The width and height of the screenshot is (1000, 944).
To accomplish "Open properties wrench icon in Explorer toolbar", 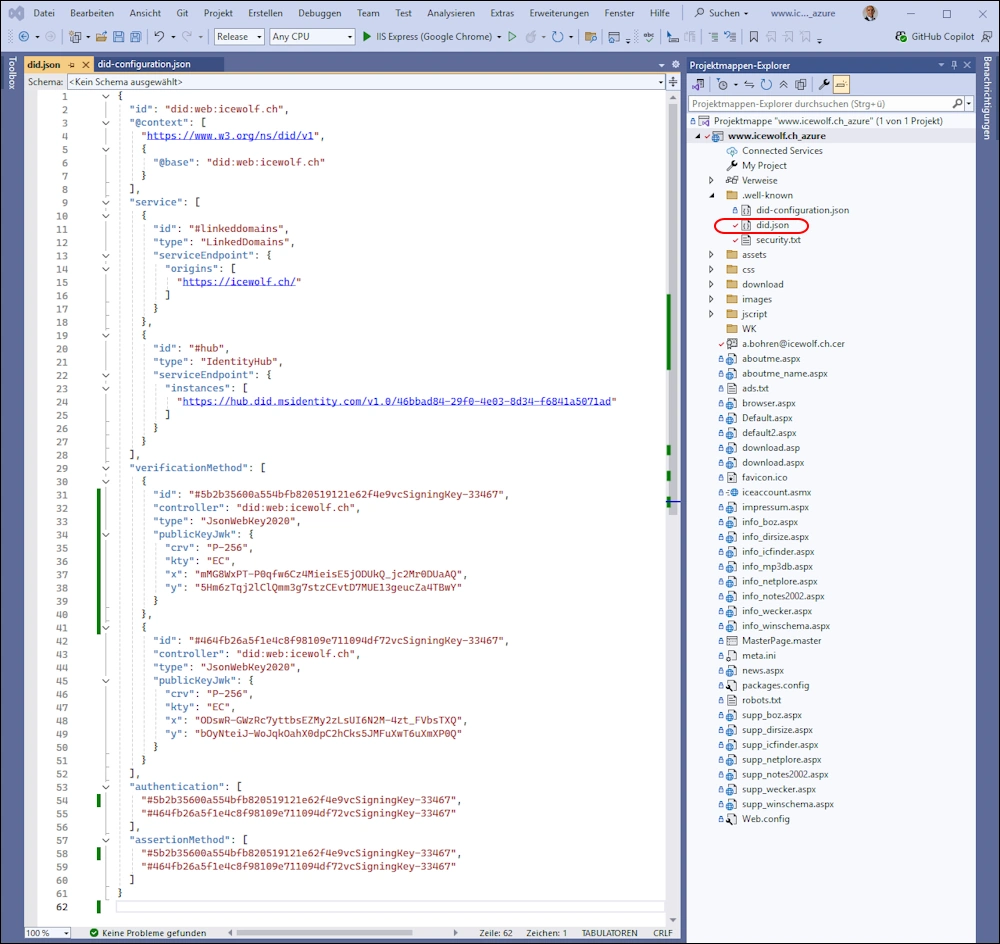I will [x=824, y=85].
